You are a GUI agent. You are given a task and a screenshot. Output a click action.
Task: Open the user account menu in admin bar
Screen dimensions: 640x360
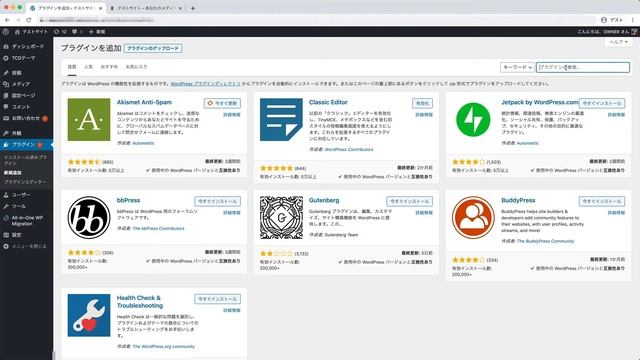[607, 31]
